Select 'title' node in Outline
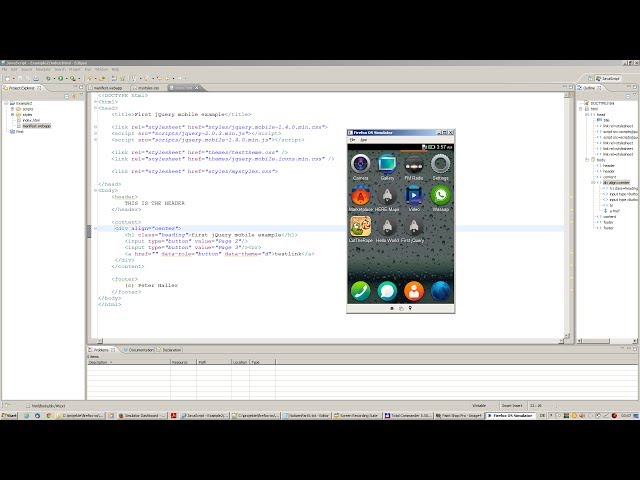Image resolution: width=640 pixels, height=480 pixels. [x=607, y=120]
